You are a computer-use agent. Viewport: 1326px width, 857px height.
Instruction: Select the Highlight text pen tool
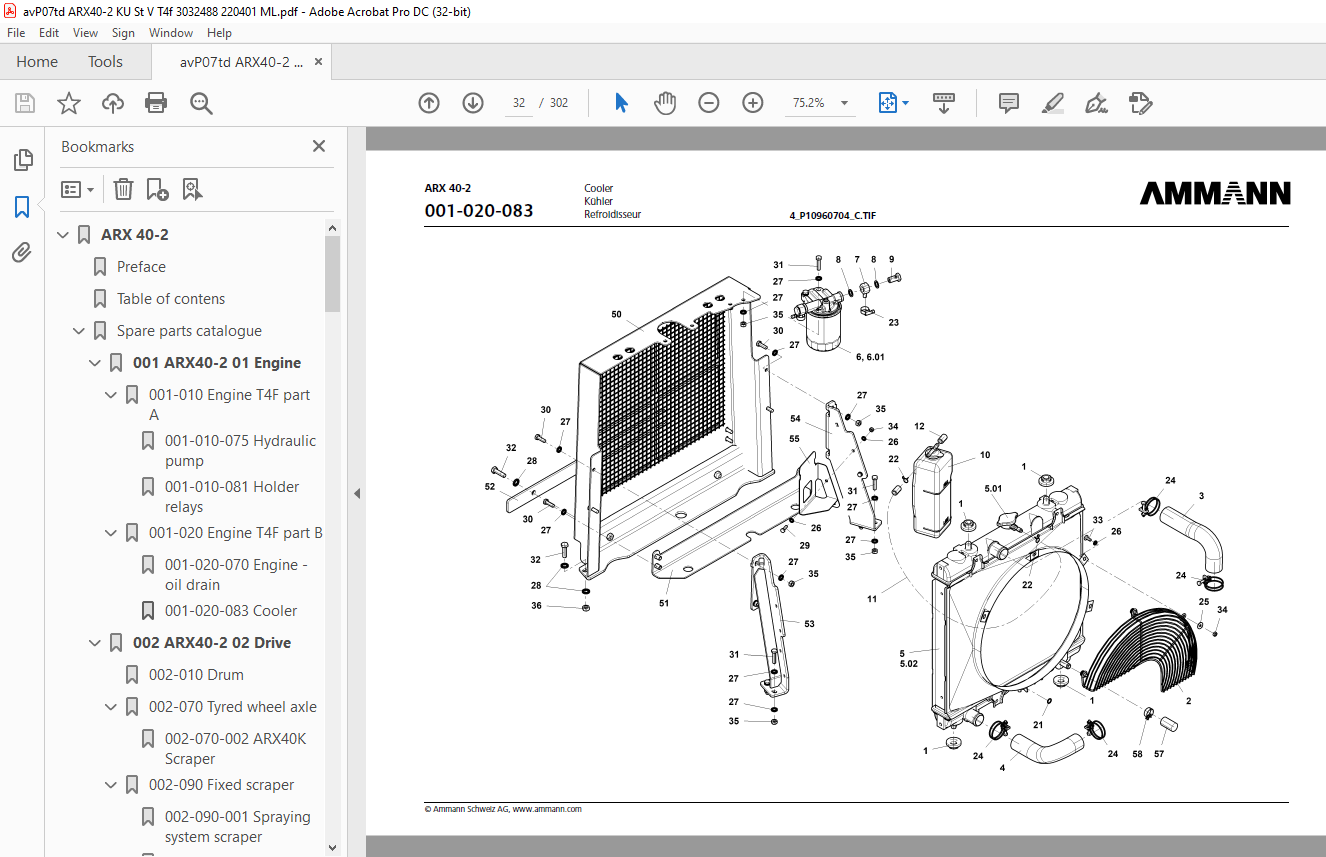[1052, 103]
